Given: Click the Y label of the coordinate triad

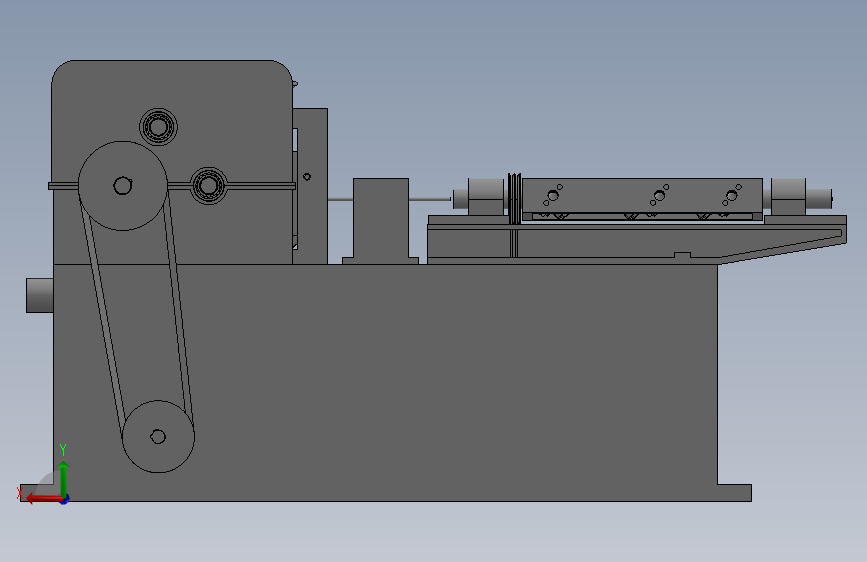Looking at the screenshot, I should 63,450.
